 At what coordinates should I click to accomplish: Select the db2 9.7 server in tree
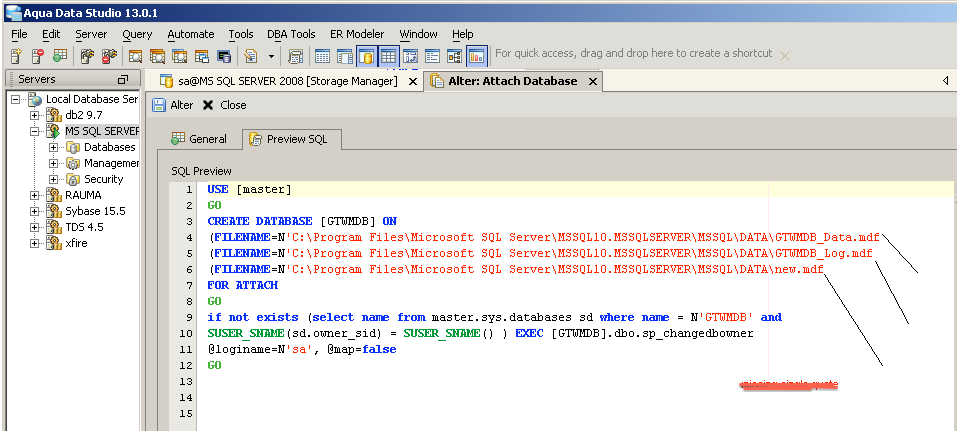coord(84,115)
